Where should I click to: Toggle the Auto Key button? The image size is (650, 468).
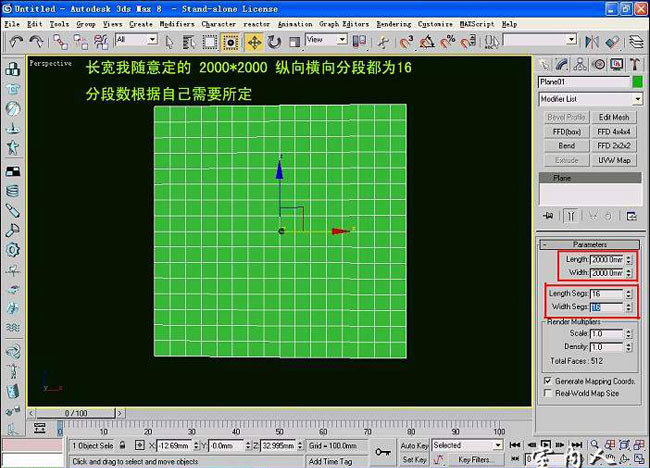coord(414,446)
